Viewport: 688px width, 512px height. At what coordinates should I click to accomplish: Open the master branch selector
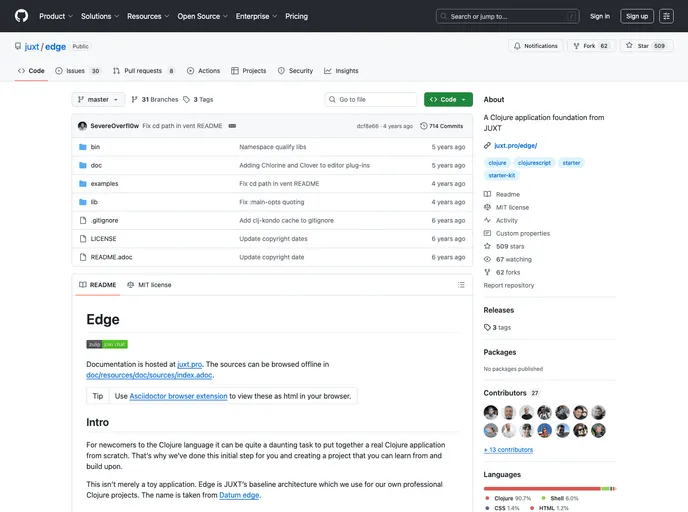click(98, 100)
